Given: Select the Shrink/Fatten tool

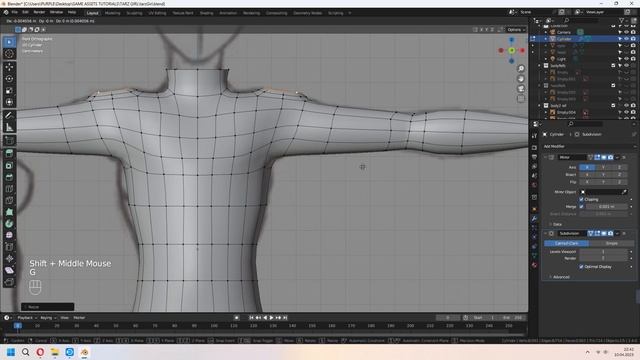Looking at the screenshot, I should 9,258.
